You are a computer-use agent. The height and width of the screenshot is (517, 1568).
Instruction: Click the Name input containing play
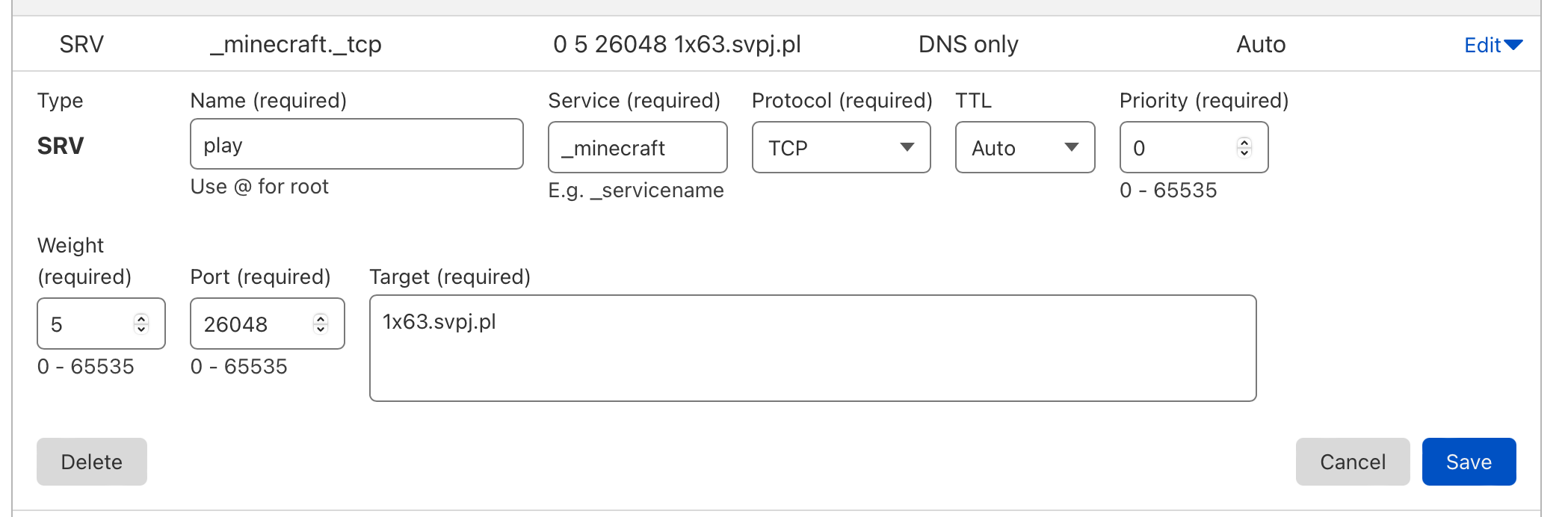point(356,145)
